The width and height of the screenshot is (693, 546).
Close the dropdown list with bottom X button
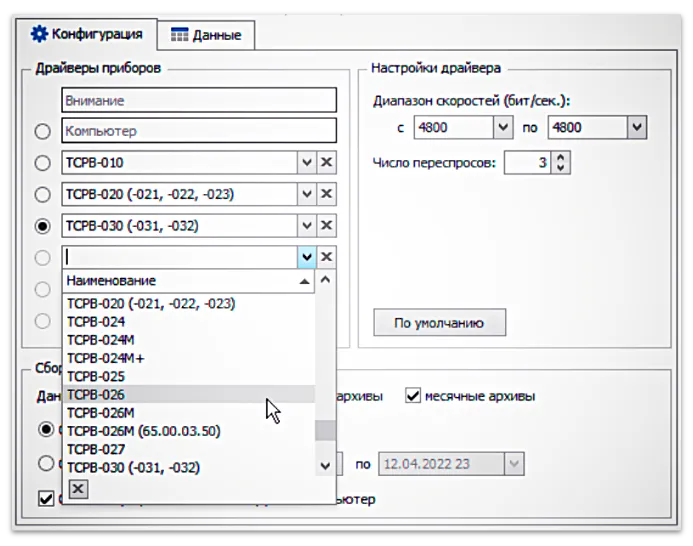click(x=78, y=488)
